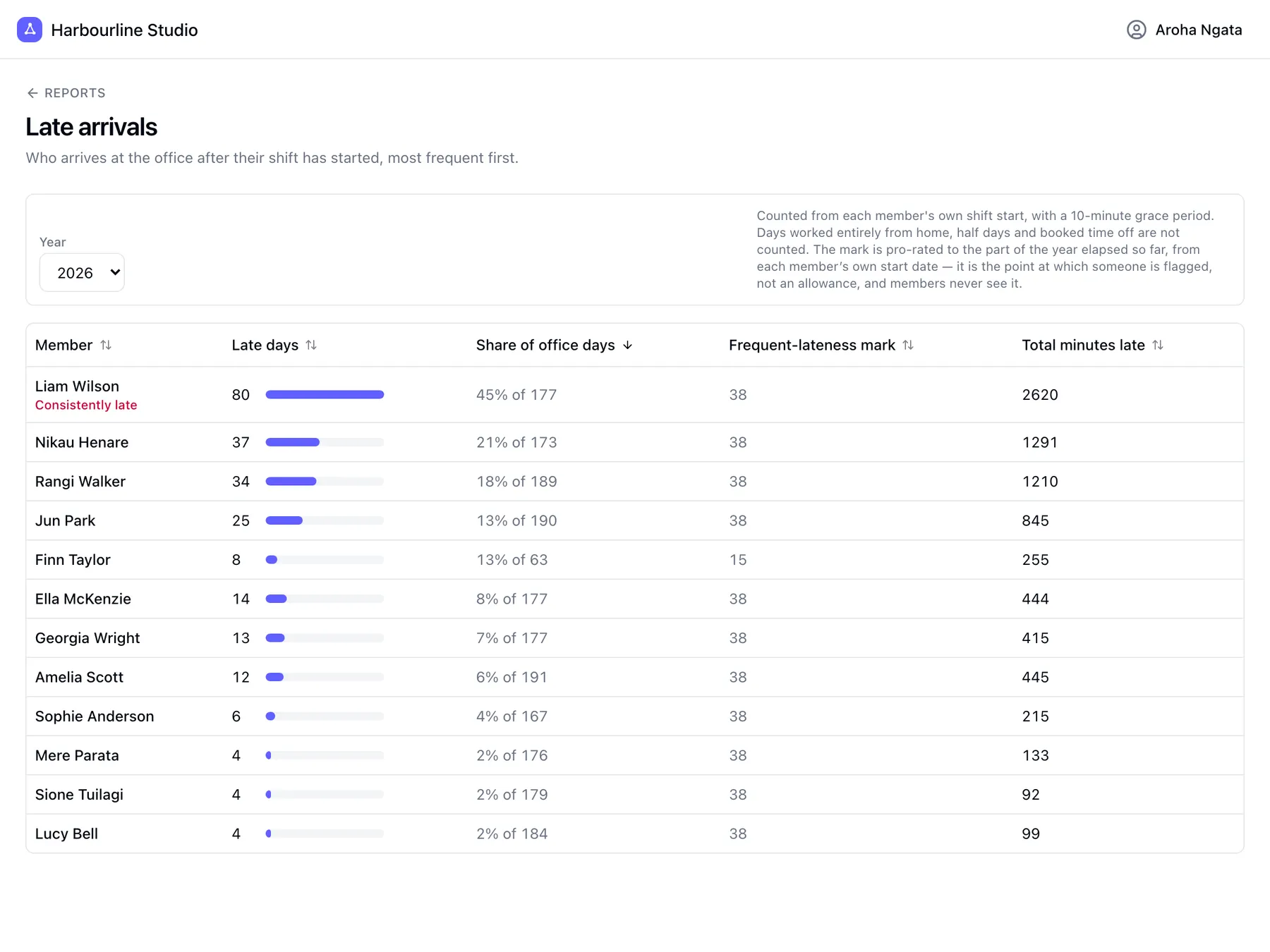The image size is (1270, 952).
Task: Open the user account avatar icon
Action: click(x=1136, y=30)
